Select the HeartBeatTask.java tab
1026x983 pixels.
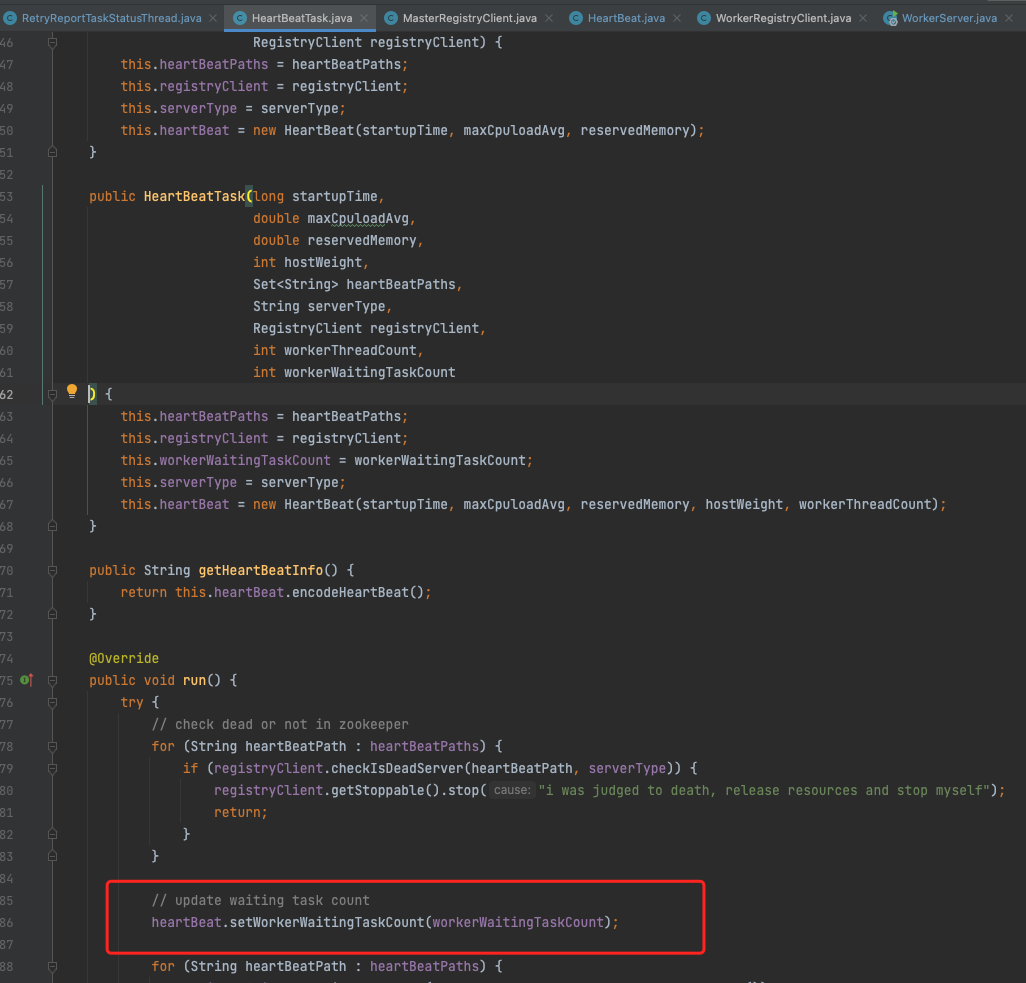302,18
